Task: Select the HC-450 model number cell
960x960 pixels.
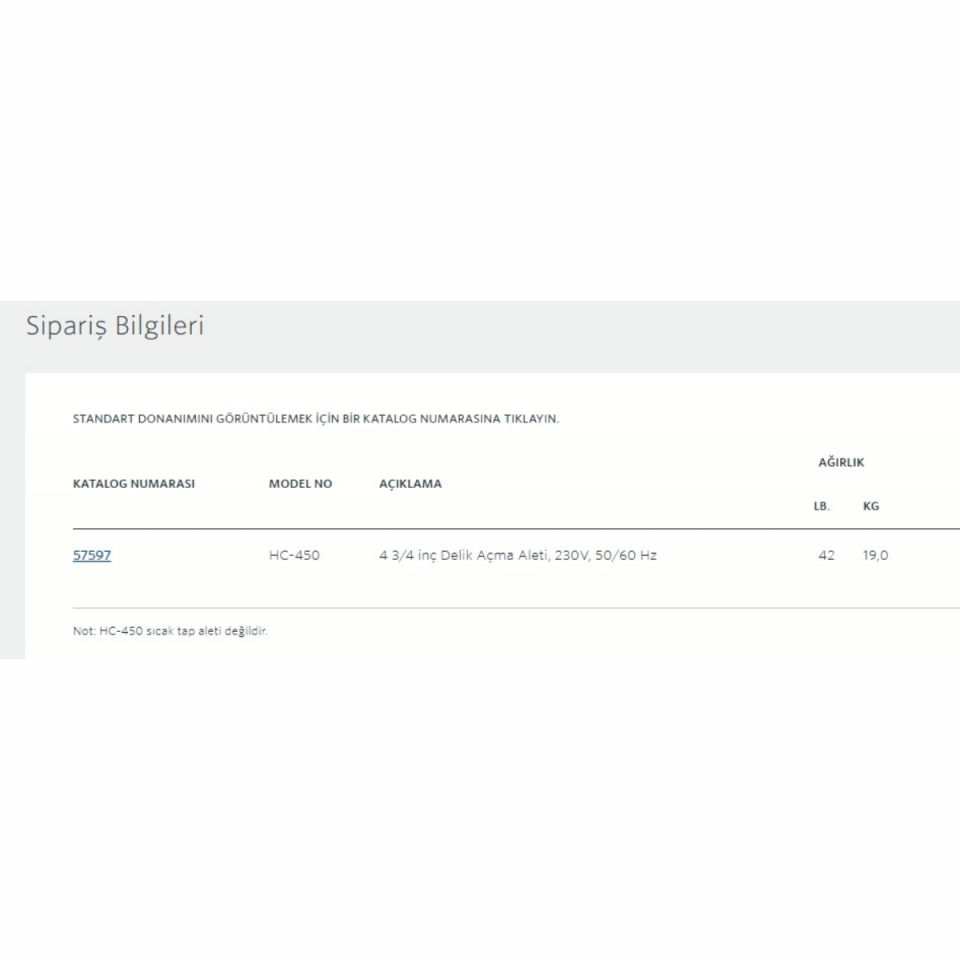Action: tap(294, 556)
